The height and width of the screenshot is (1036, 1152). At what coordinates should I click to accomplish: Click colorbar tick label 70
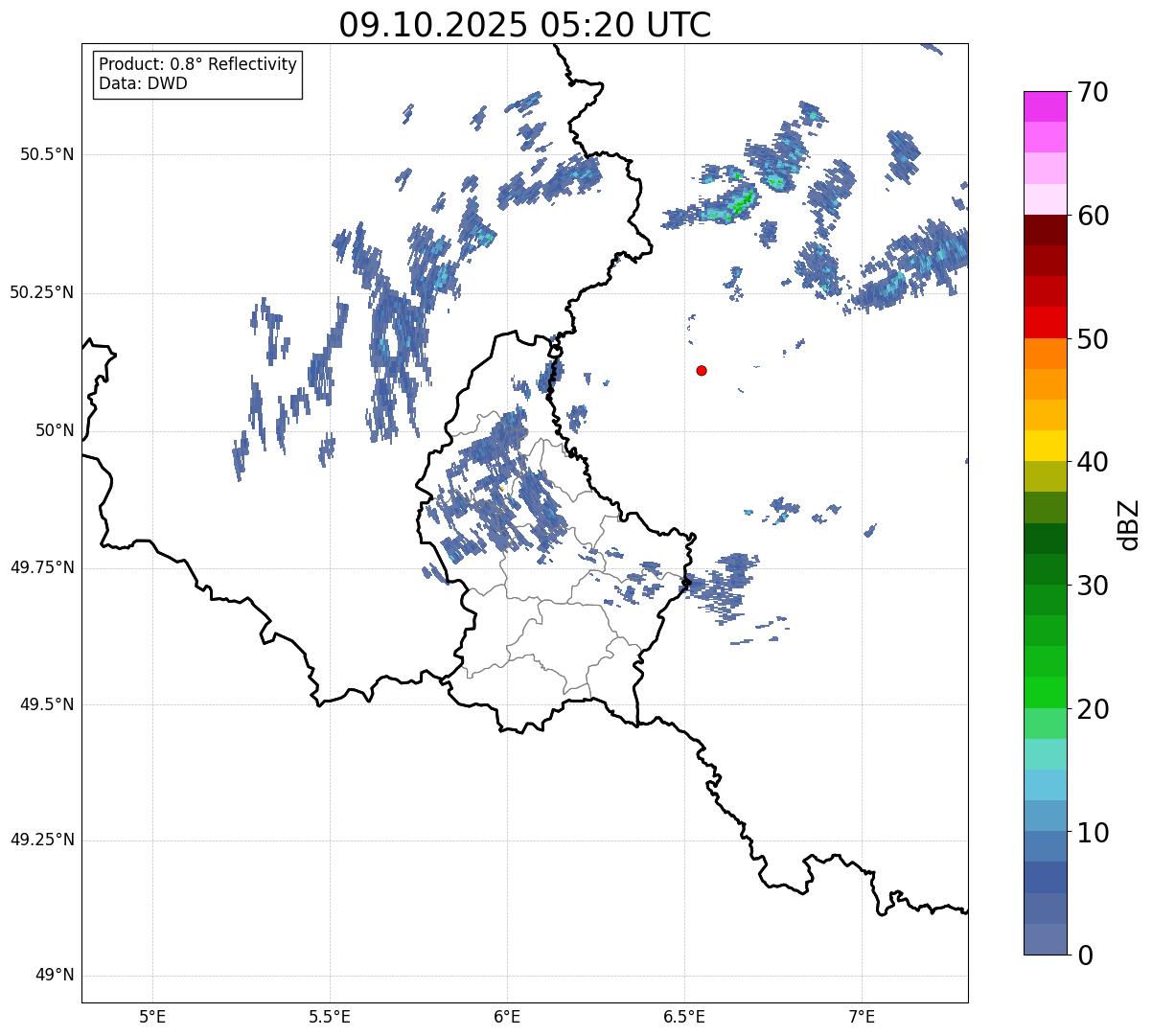pos(1092,93)
